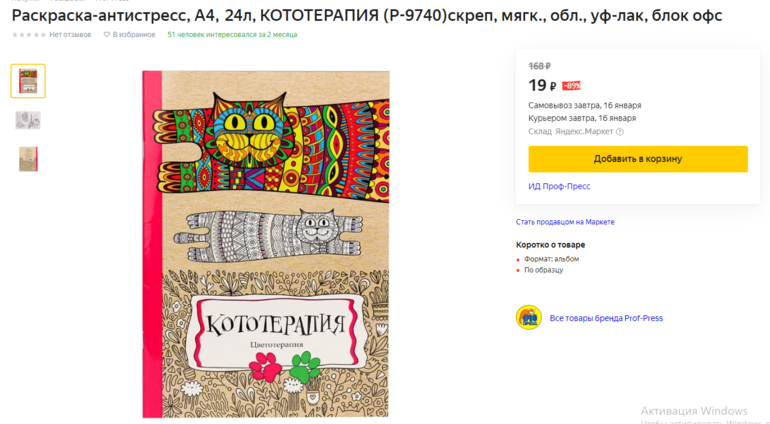The height and width of the screenshot is (424, 770).
Task: Click Курьером завтра, 16 января delivery line
Action: pos(582,118)
